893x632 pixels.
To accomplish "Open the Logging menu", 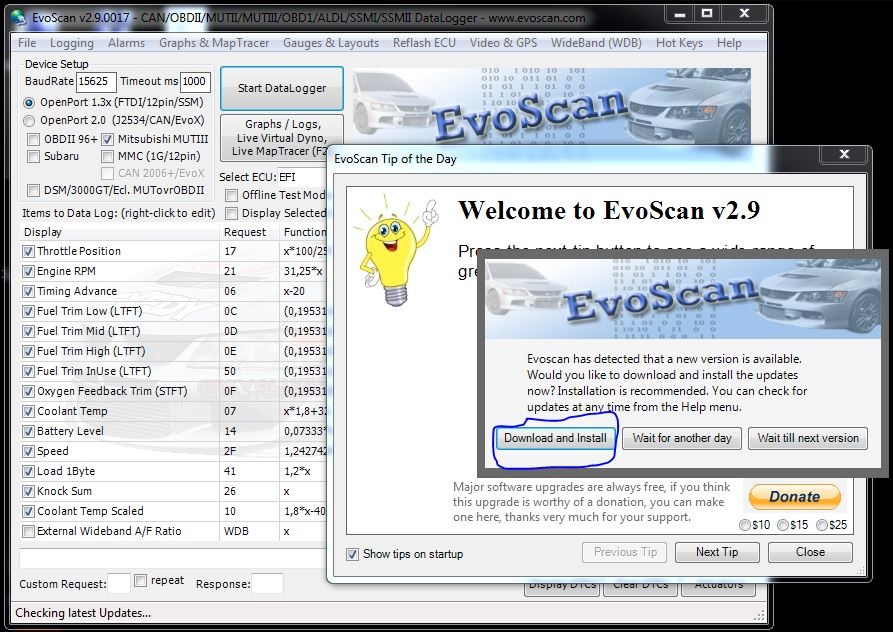I will coord(72,43).
